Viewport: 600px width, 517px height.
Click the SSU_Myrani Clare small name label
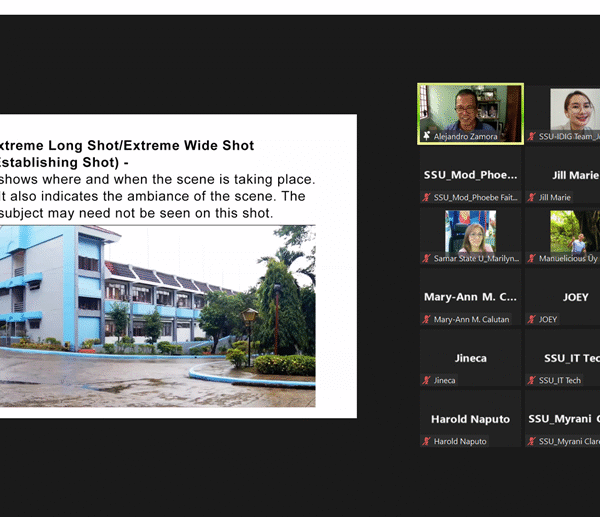point(569,441)
